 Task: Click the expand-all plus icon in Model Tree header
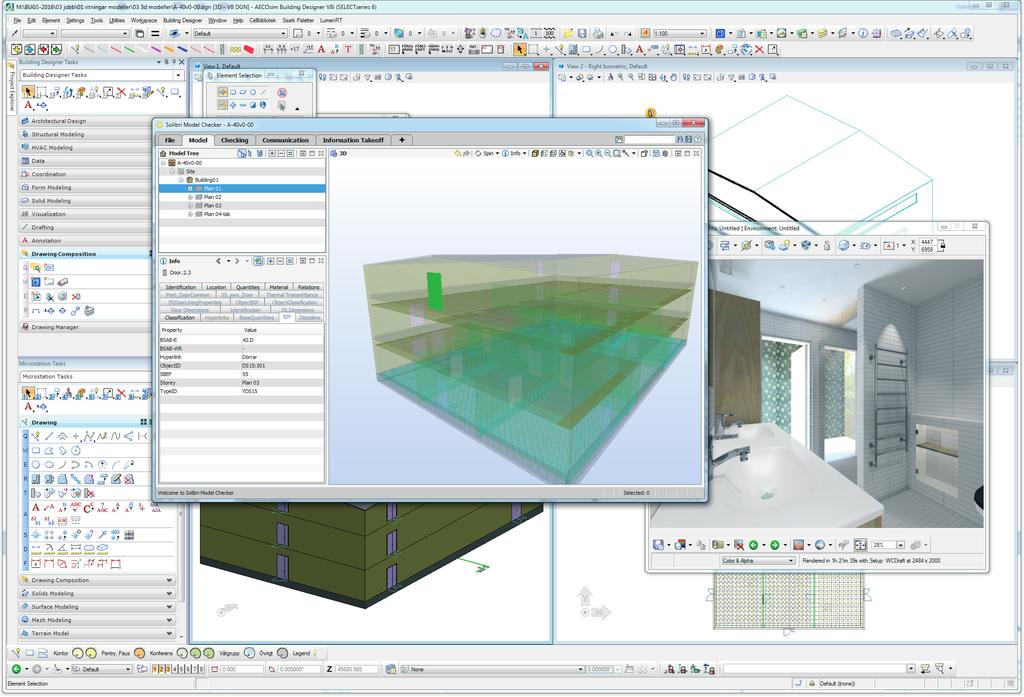(x=271, y=154)
